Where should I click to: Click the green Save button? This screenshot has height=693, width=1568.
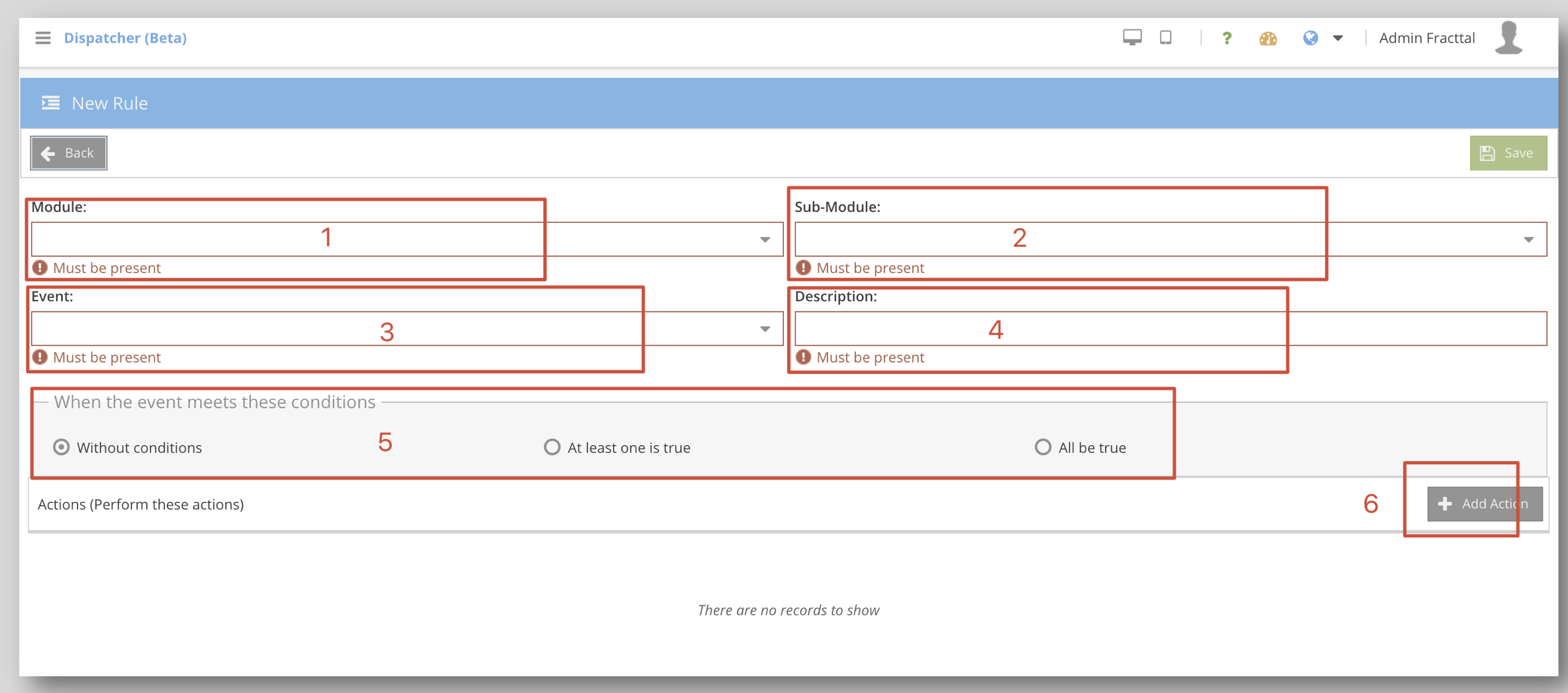[1508, 153]
